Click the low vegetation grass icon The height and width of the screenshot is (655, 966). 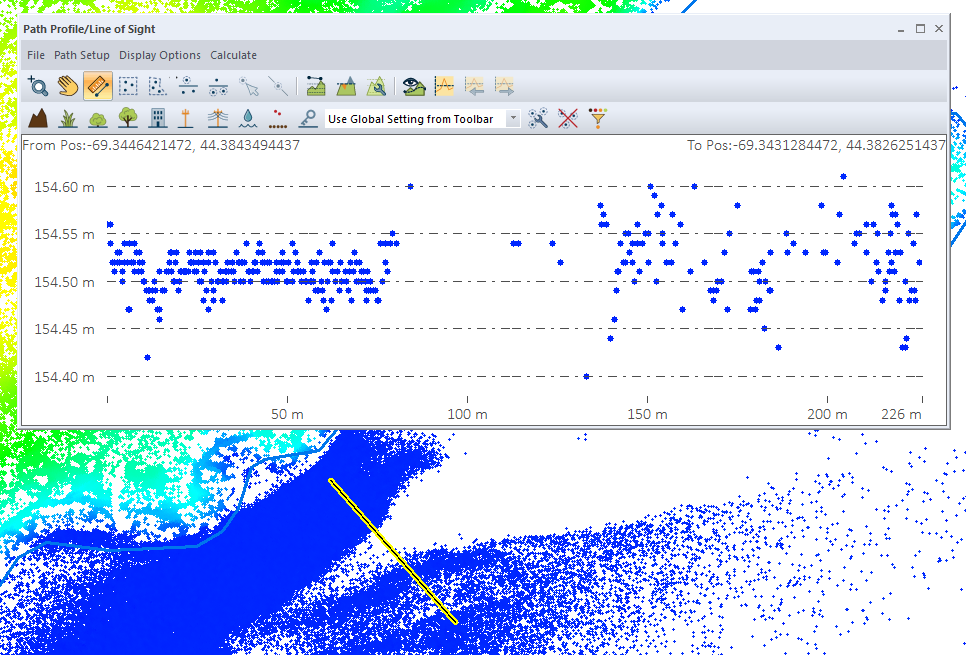pyautogui.click(x=68, y=119)
